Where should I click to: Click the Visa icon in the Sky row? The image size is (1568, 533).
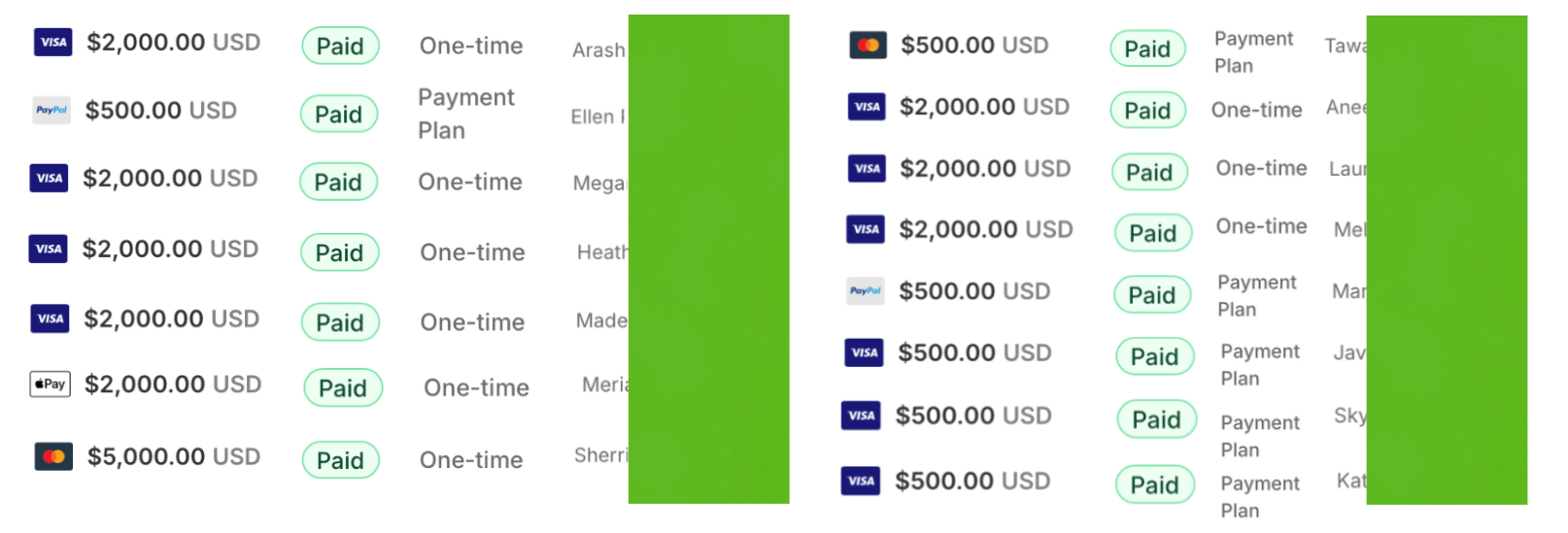tap(861, 416)
